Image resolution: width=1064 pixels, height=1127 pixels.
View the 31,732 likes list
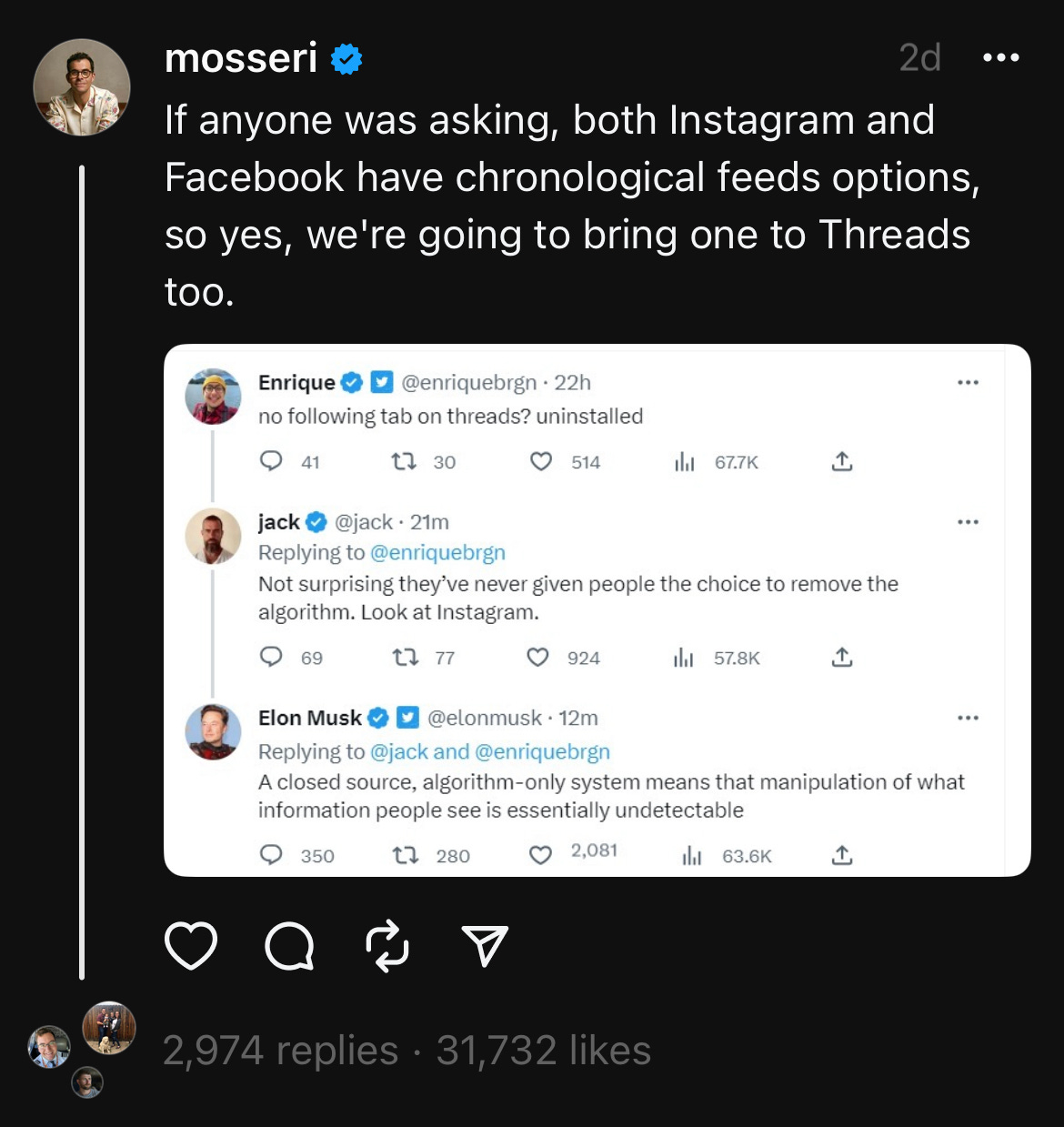click(x=544, y=1051)
